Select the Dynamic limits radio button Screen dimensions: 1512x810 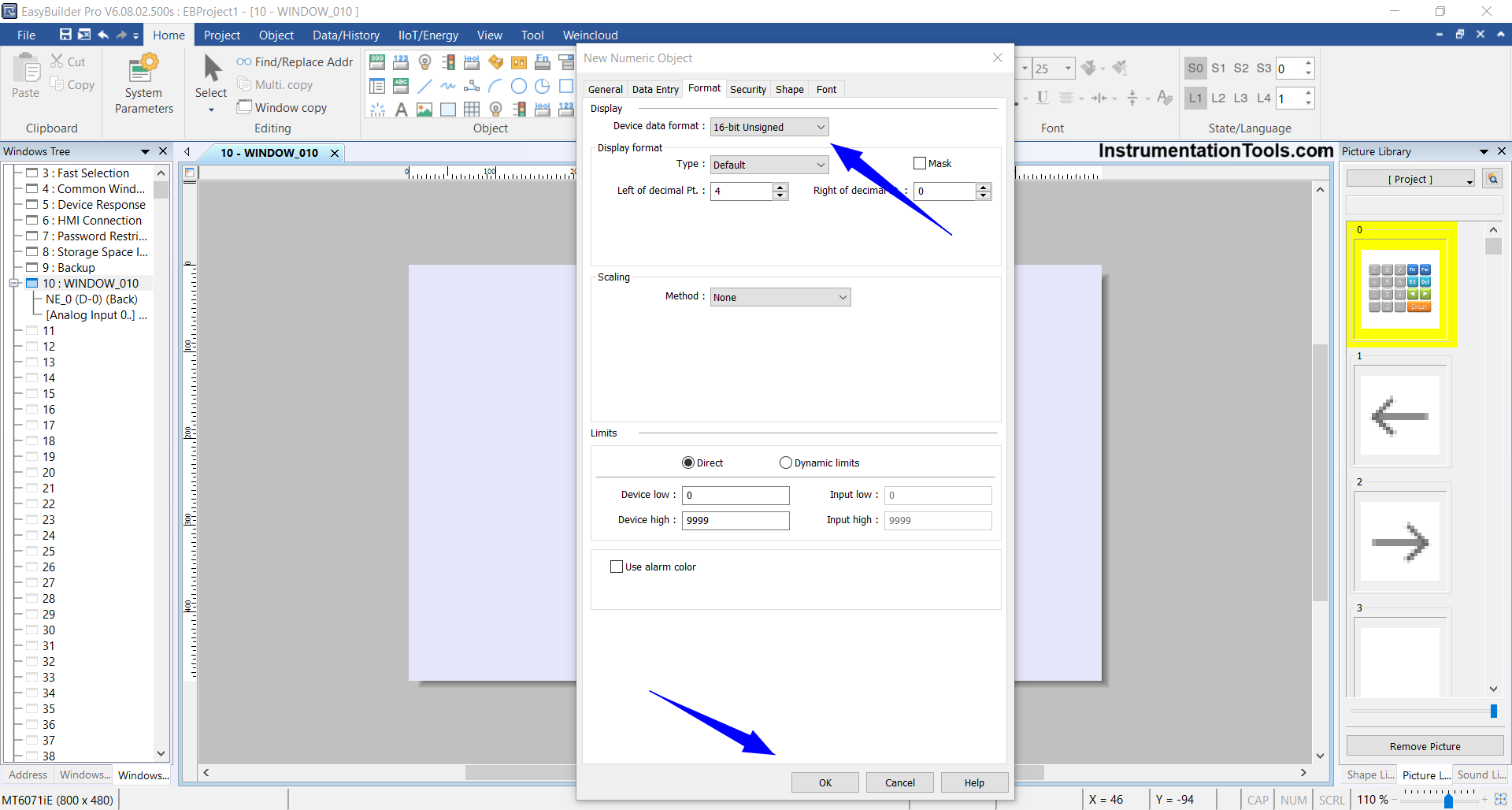point(785,463)
